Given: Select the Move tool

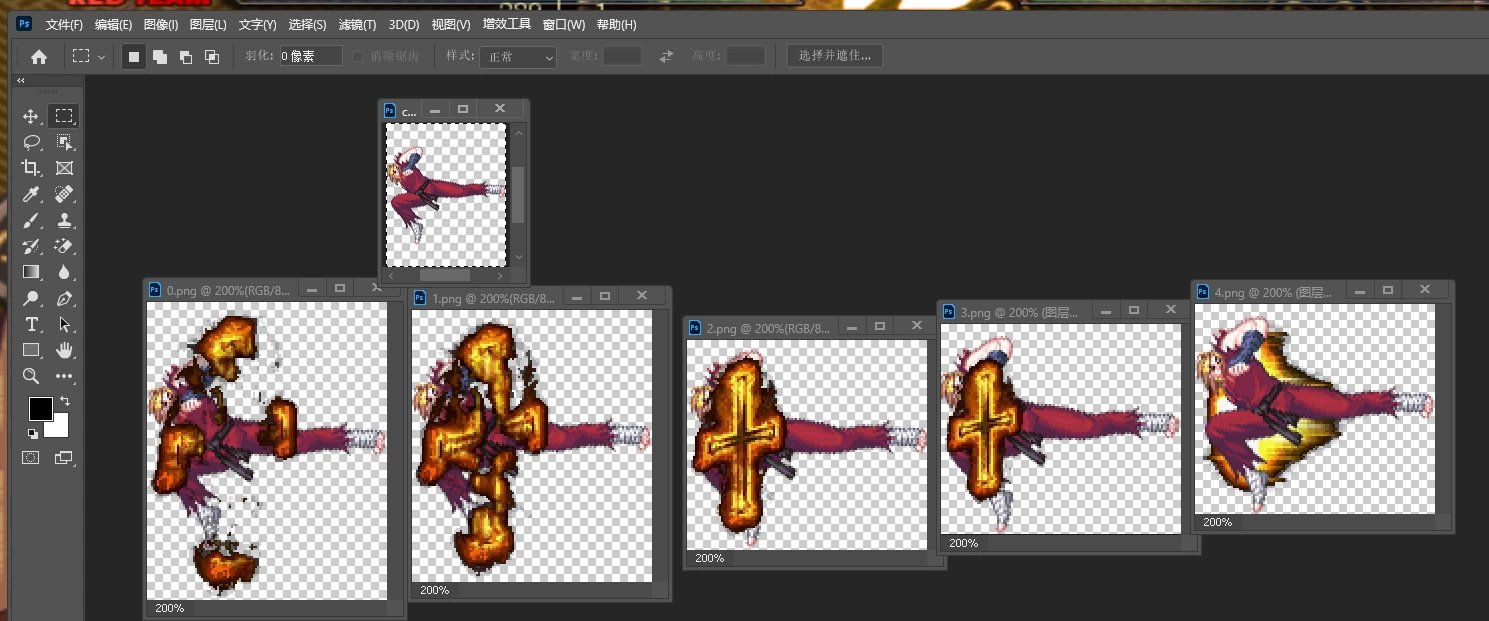Looking at the screenshot, I should (x=31, y=116).
